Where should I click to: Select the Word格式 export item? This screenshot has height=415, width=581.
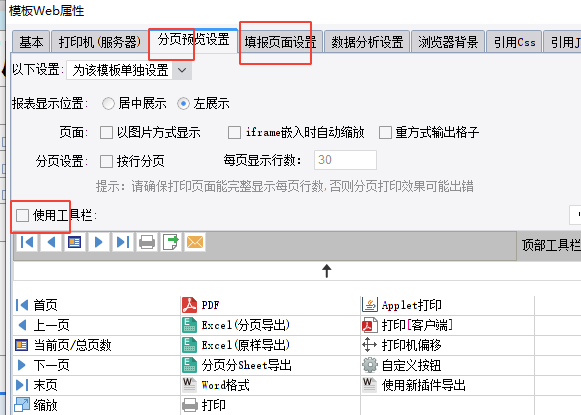[x=216, y=385]
